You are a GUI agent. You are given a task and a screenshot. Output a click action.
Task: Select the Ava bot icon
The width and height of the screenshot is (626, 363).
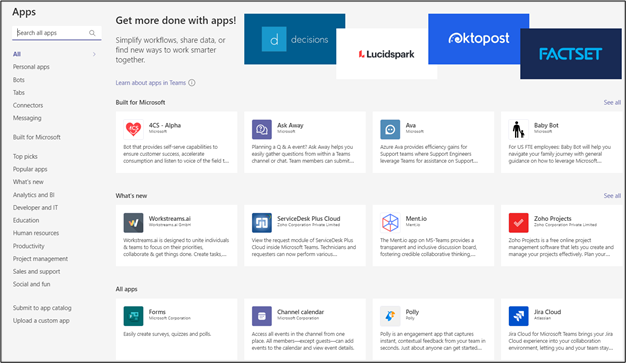click(390, 129)
